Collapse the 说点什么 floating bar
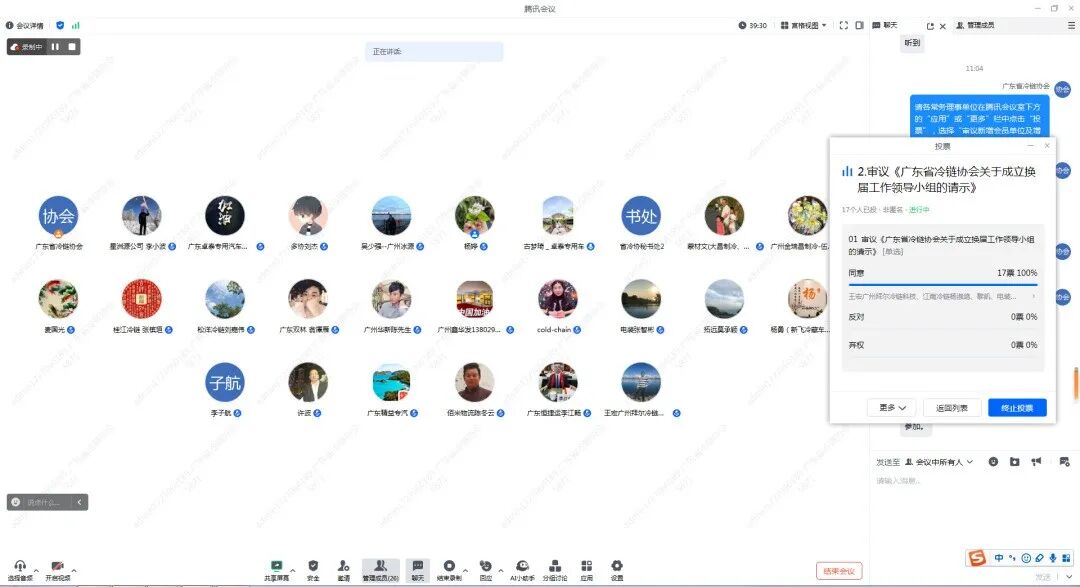 79,502
